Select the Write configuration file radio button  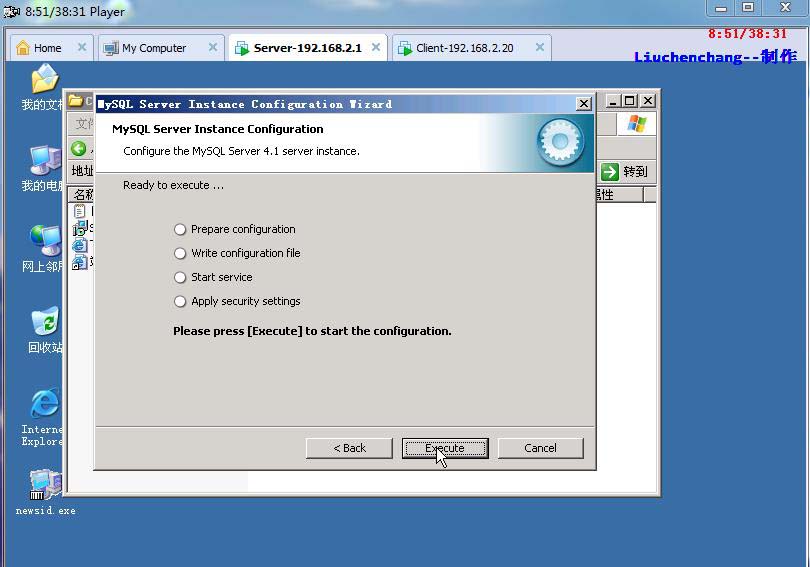click(x=180, y=254)
